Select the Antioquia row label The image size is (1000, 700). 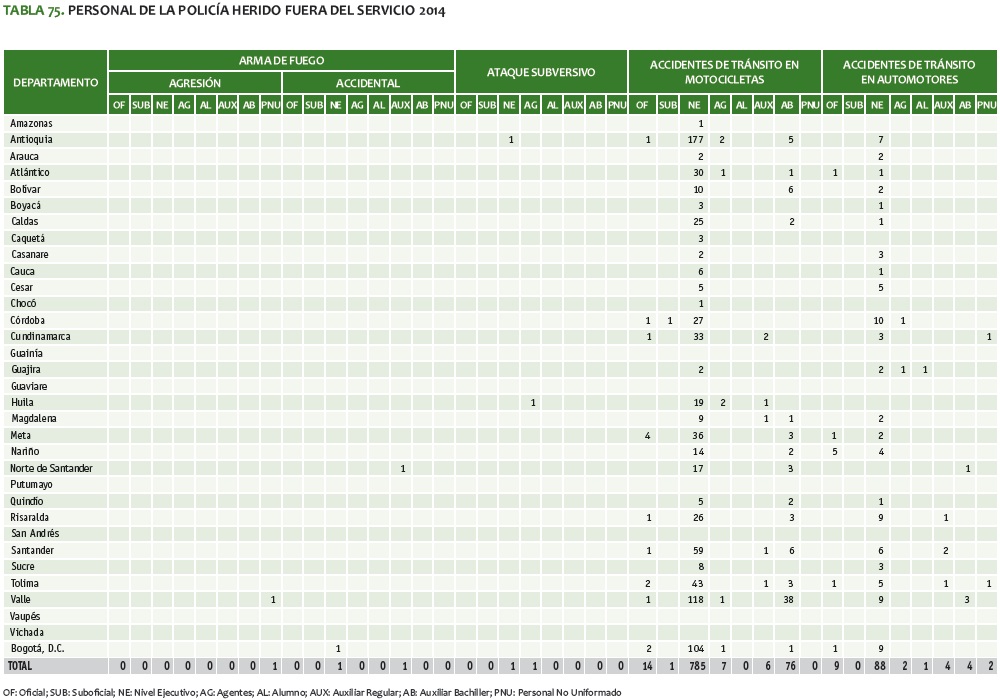point(31,139)
